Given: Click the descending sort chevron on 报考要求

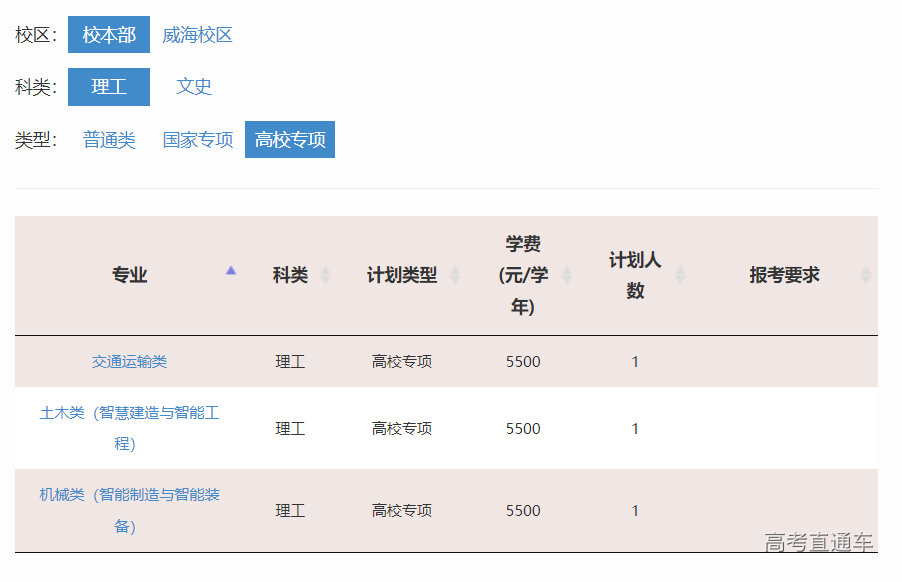Looking at the screenshot, I should [864, 279].
